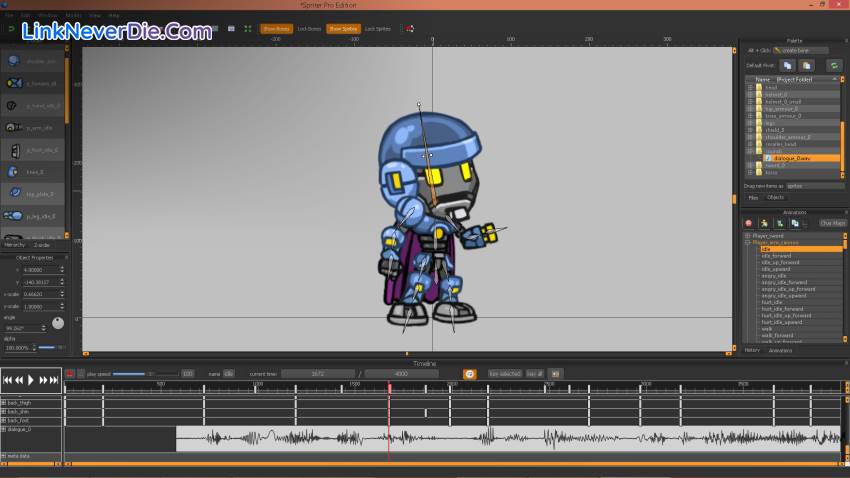Expand the dialogue_0 timeline track
The height and width of the screenshot is (478, 850).
click(4, 429)
